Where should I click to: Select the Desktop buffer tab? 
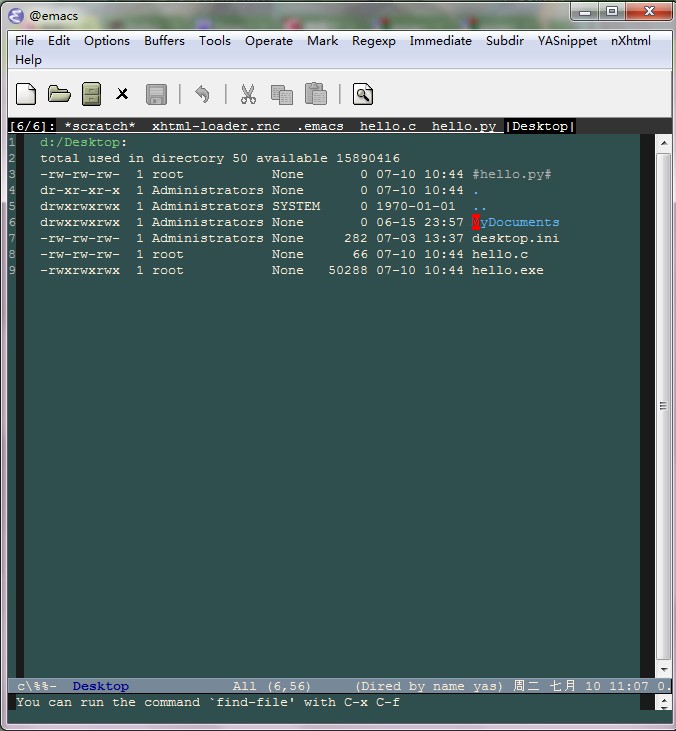pyautogui.click(x=540, y=126)
